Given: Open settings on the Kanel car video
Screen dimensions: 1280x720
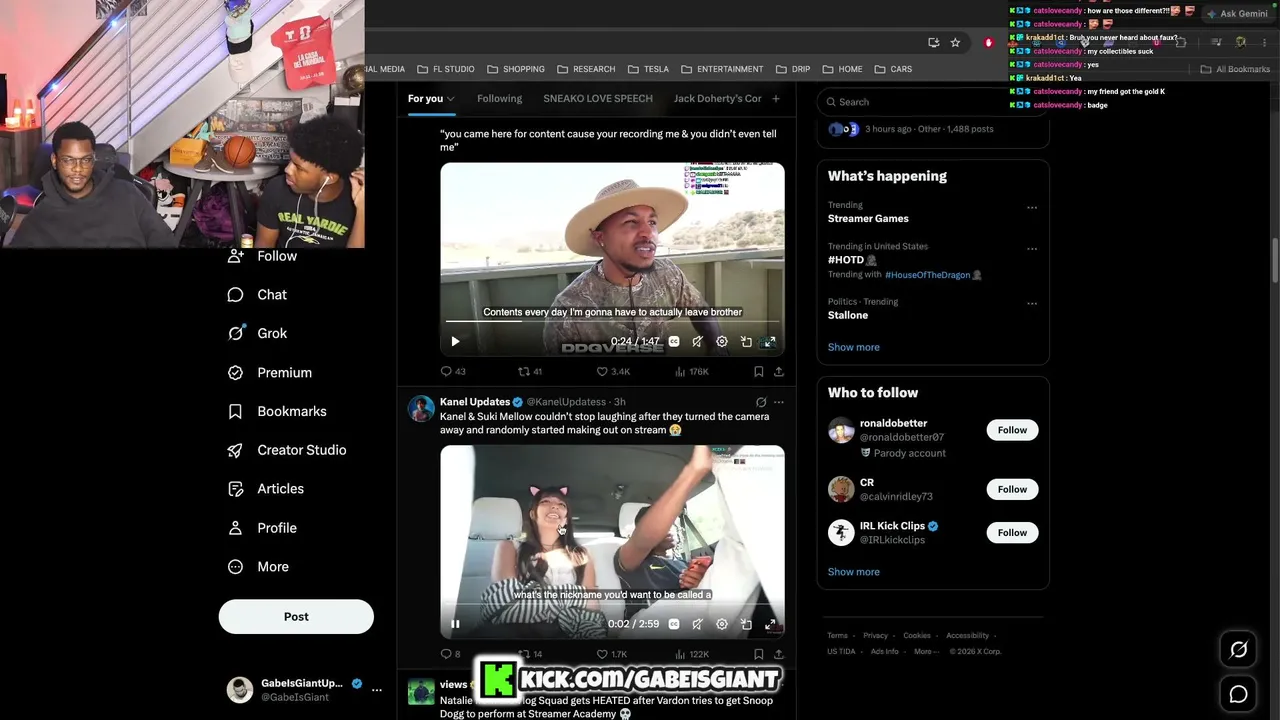Looking at the screenshot, I should pos(722,624).
